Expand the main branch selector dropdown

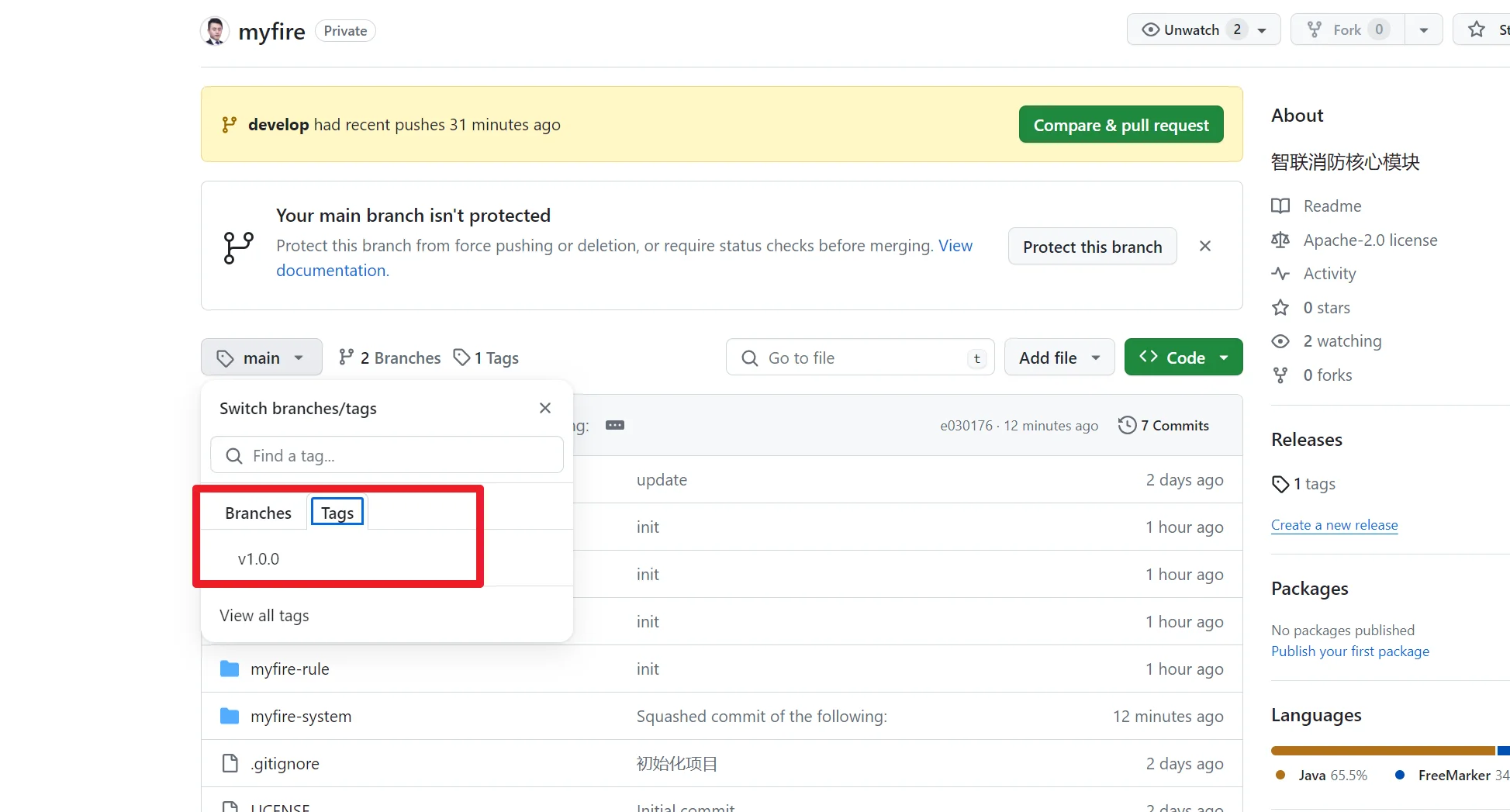click(x=261, y=358)
